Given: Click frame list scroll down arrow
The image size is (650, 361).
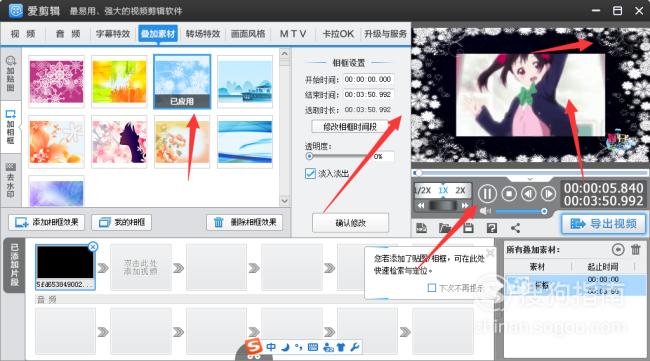Looking at the screenshot, I should coord(284,201).
